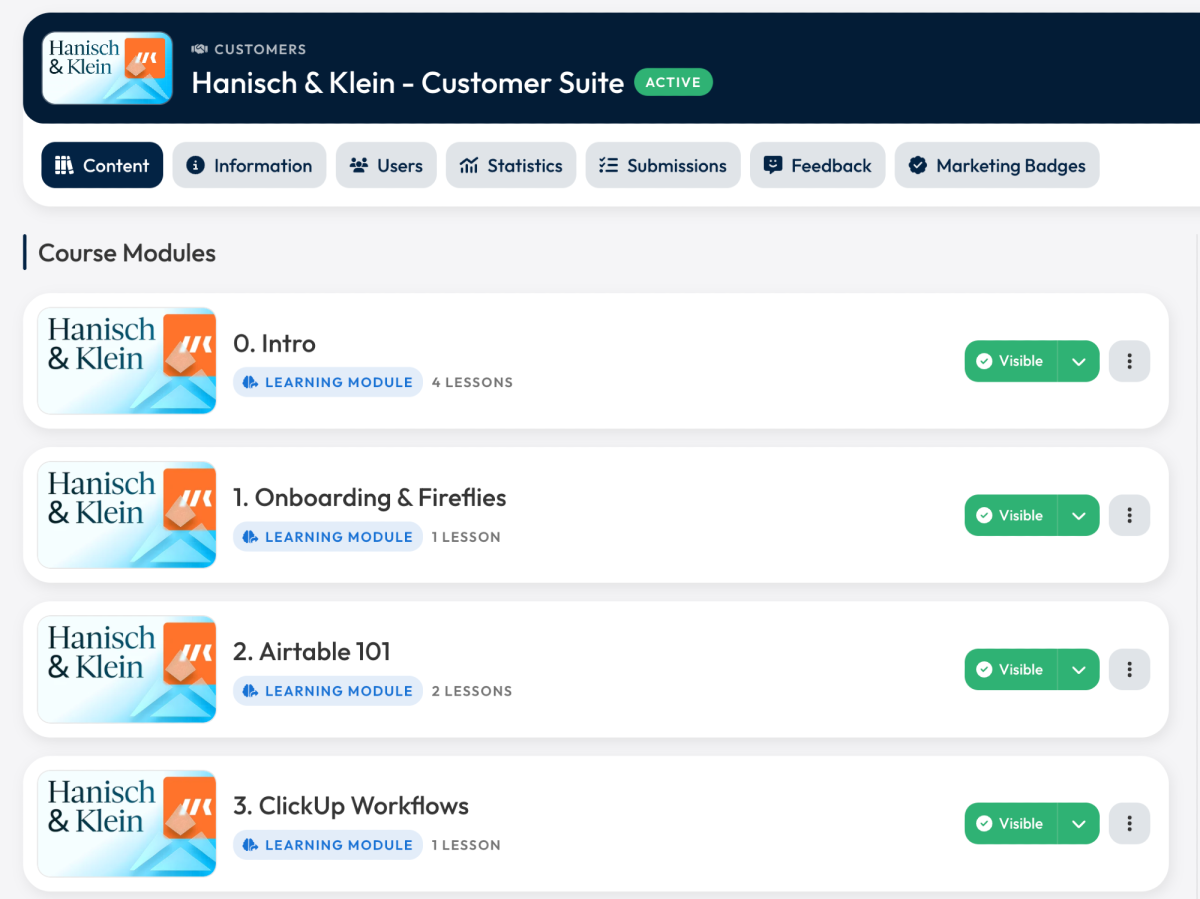Click LEARNING MODULE tag under 0. Intro
The image size is (1200, 899).
pos(328,382)
